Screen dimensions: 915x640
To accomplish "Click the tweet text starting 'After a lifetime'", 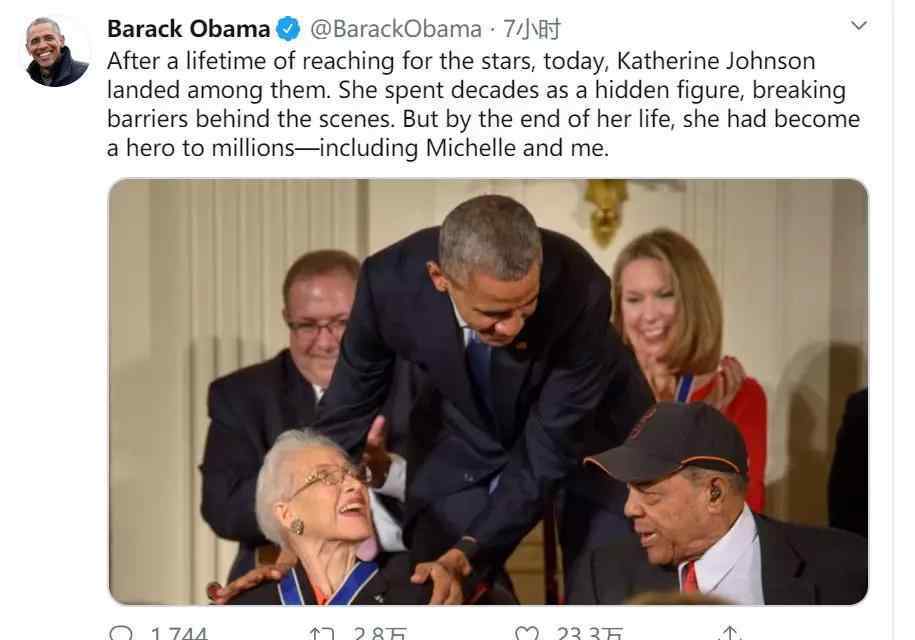I will (483, 104).
